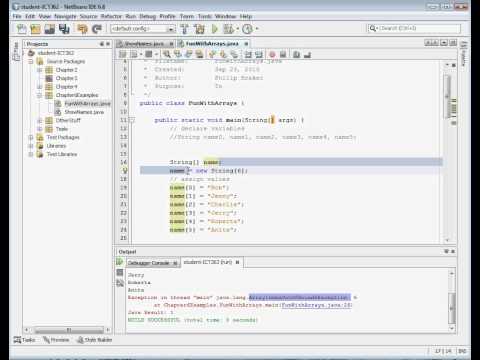This screenshot has height=360, width=480.
Task: Switch to the ShowNames.java editor tab
Action: pos(144,44)
